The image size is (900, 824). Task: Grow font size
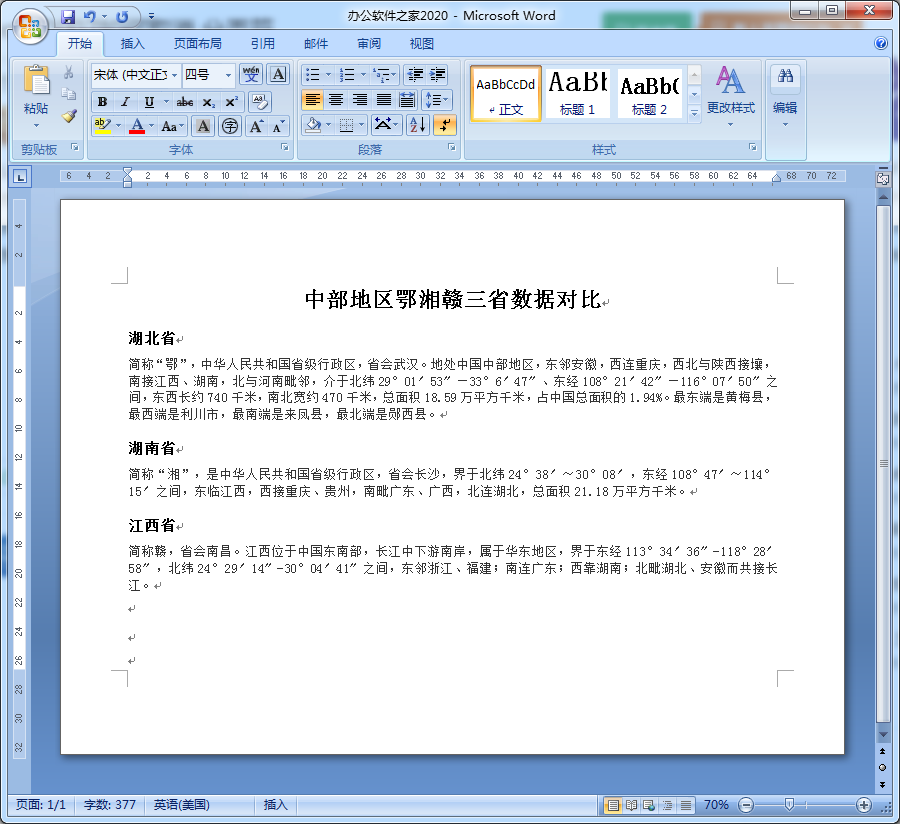pyautogui.click(x=256, y=126)
